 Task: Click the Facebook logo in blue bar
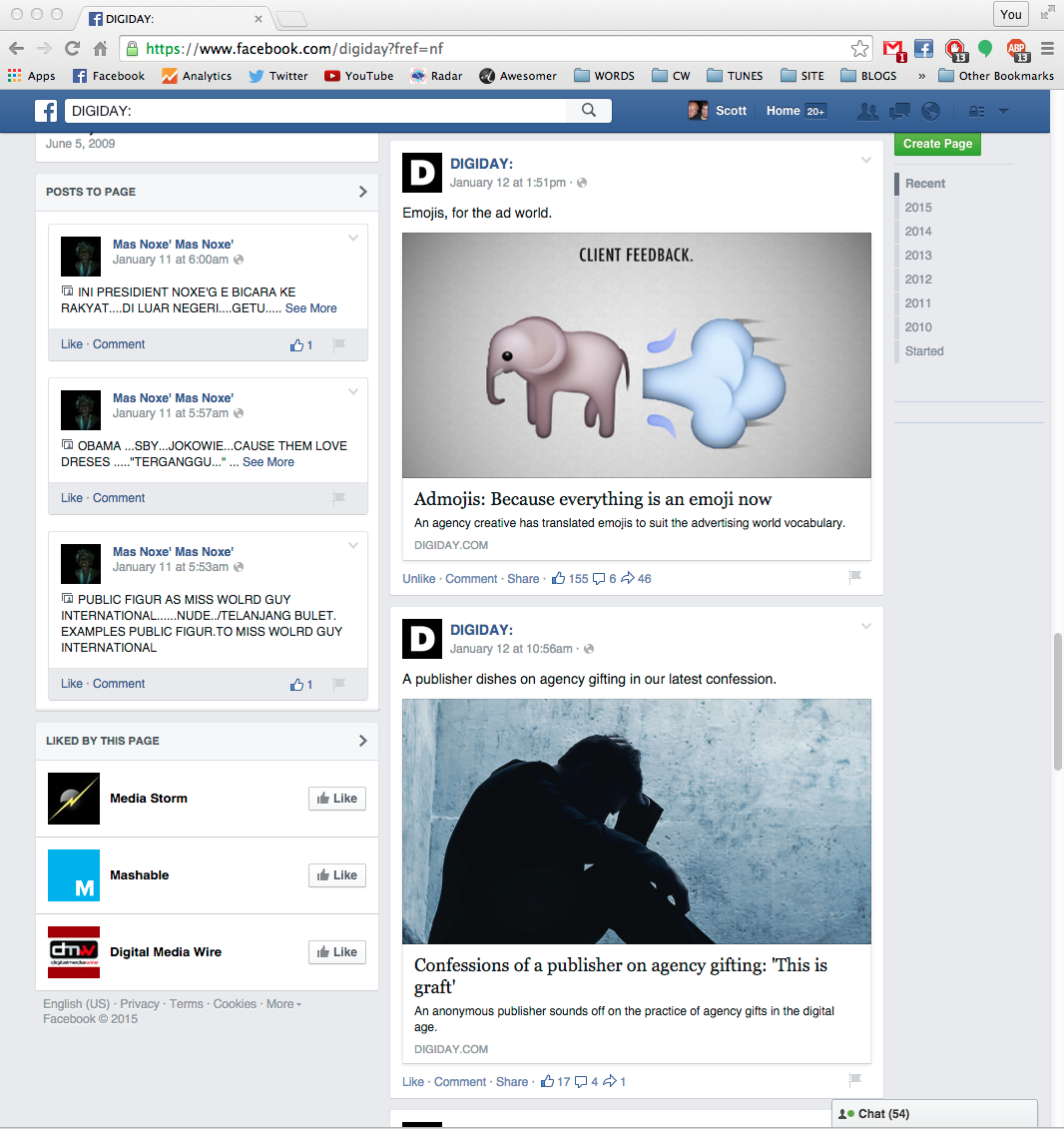(x=46, y=111)
